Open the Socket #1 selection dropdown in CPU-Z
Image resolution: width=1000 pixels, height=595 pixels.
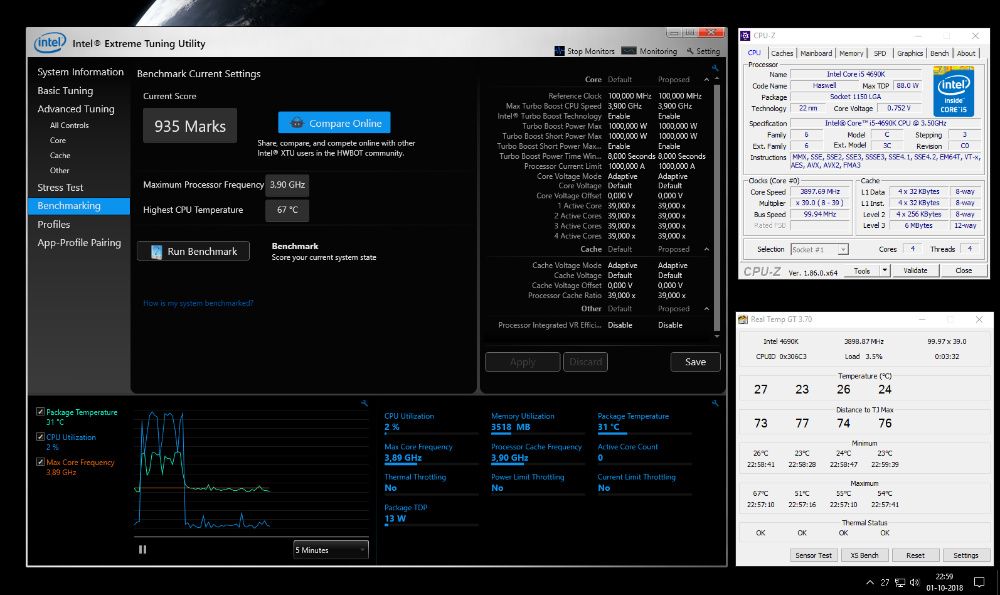tap(820, 249)
